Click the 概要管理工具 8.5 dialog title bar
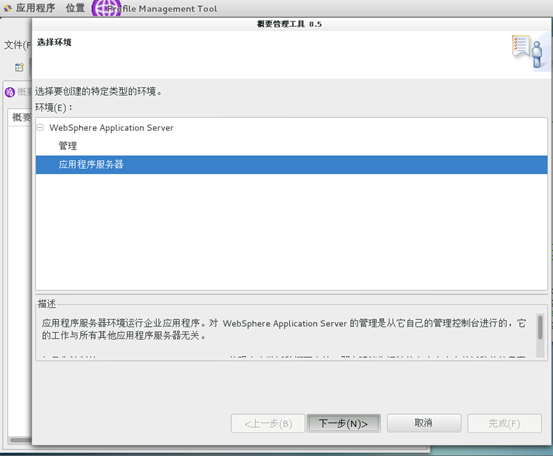Viewport: 553px width, 456px height. 289,24
